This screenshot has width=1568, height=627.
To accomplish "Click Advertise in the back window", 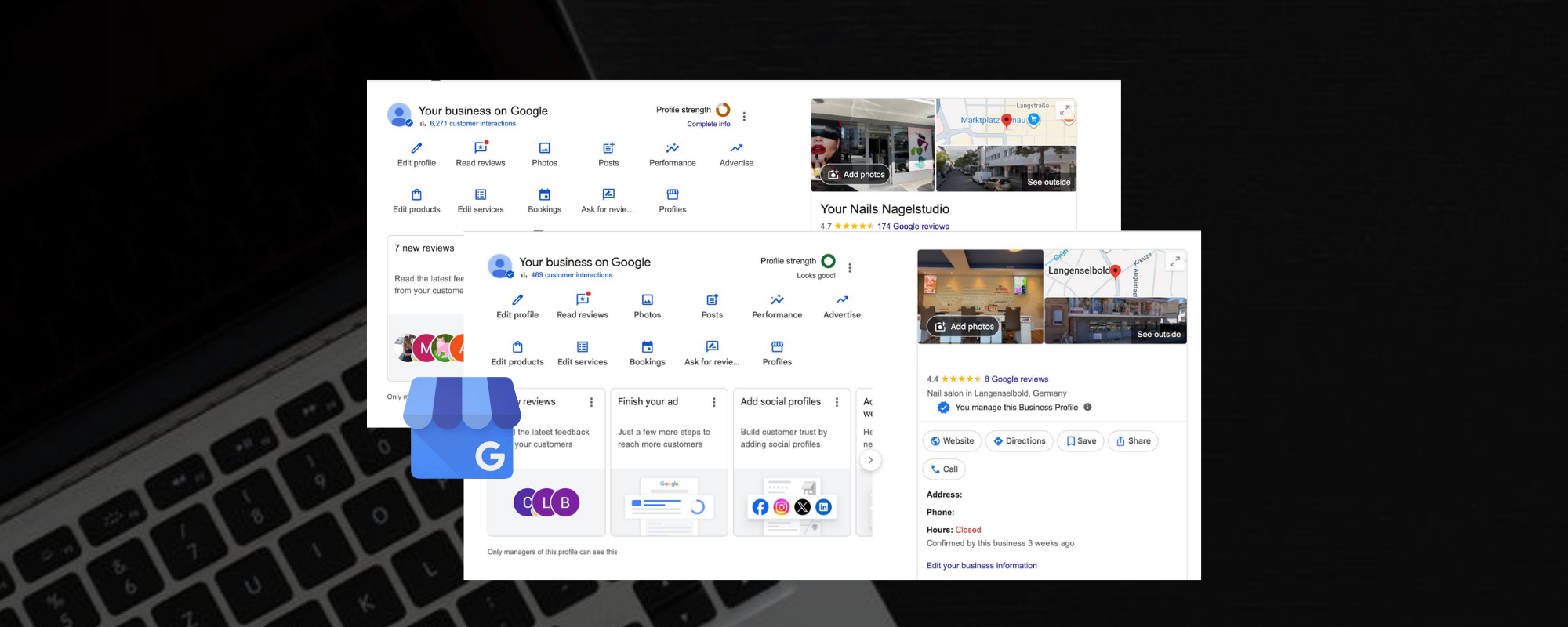I will click(736, 154).
